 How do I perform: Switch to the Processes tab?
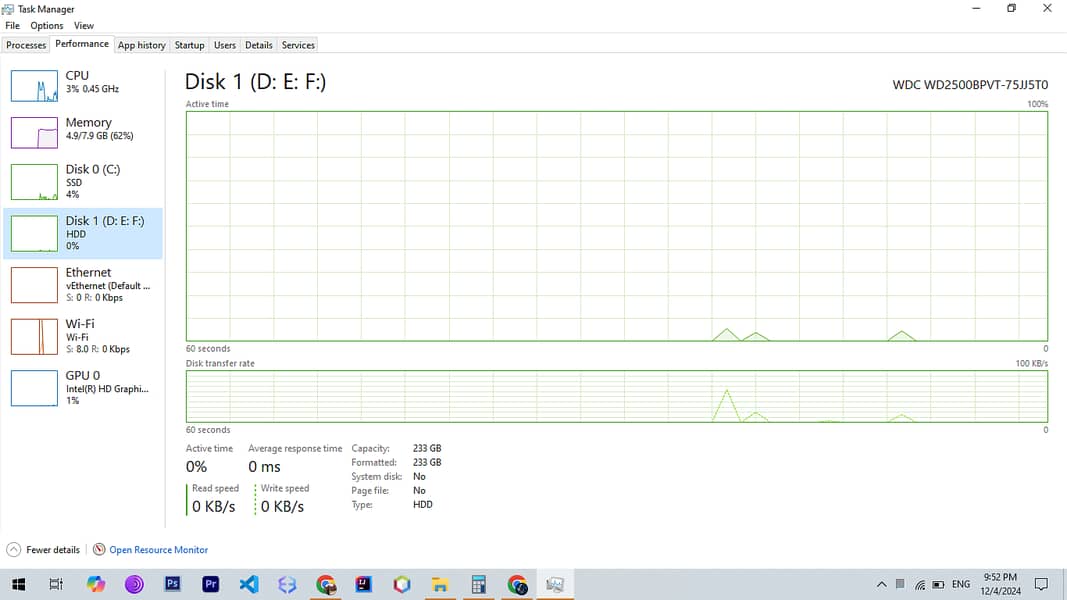pyautogui.click(x=26, y=45)
